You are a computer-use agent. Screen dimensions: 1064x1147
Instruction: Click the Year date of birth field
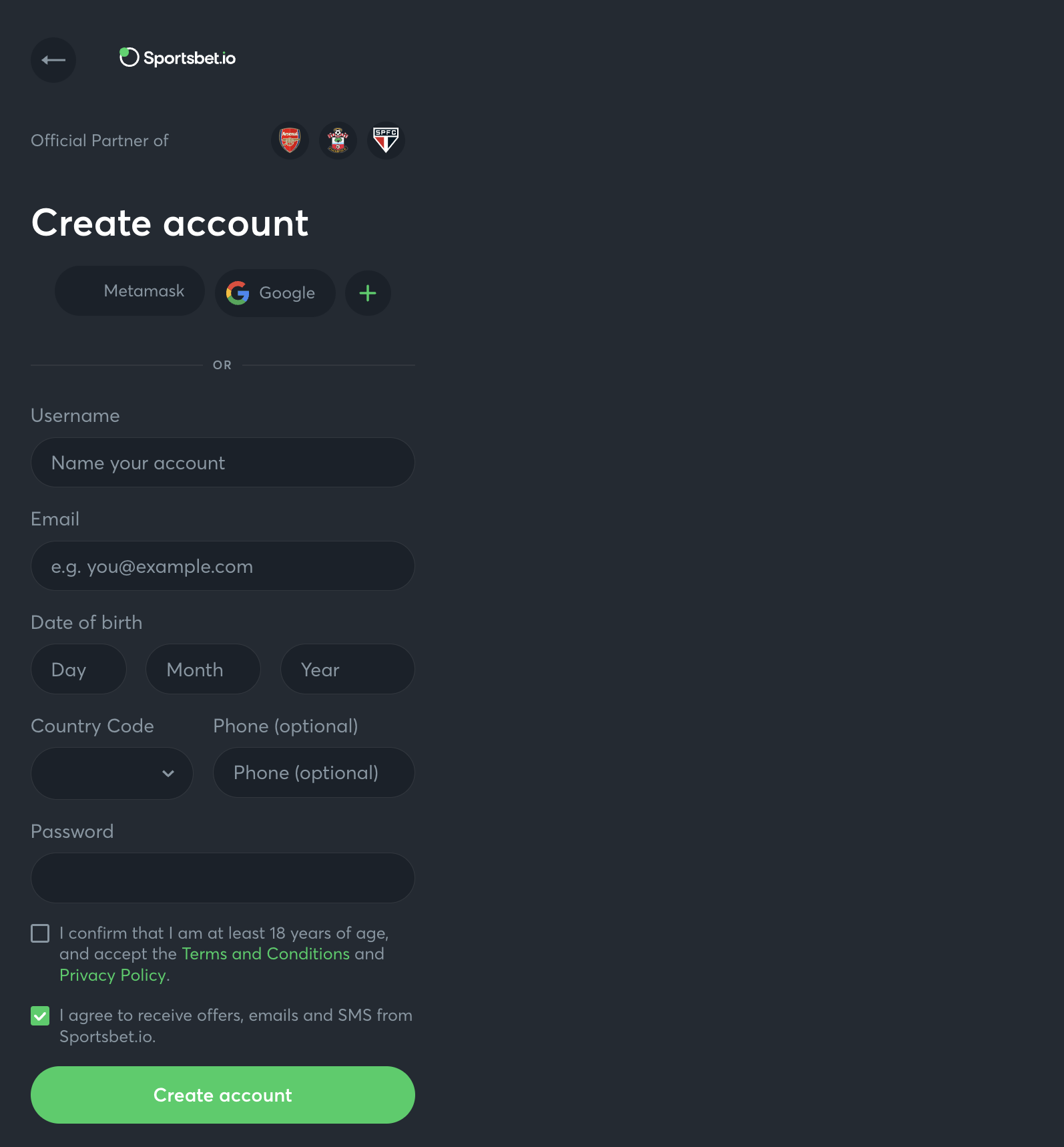[x=347, y=670]
